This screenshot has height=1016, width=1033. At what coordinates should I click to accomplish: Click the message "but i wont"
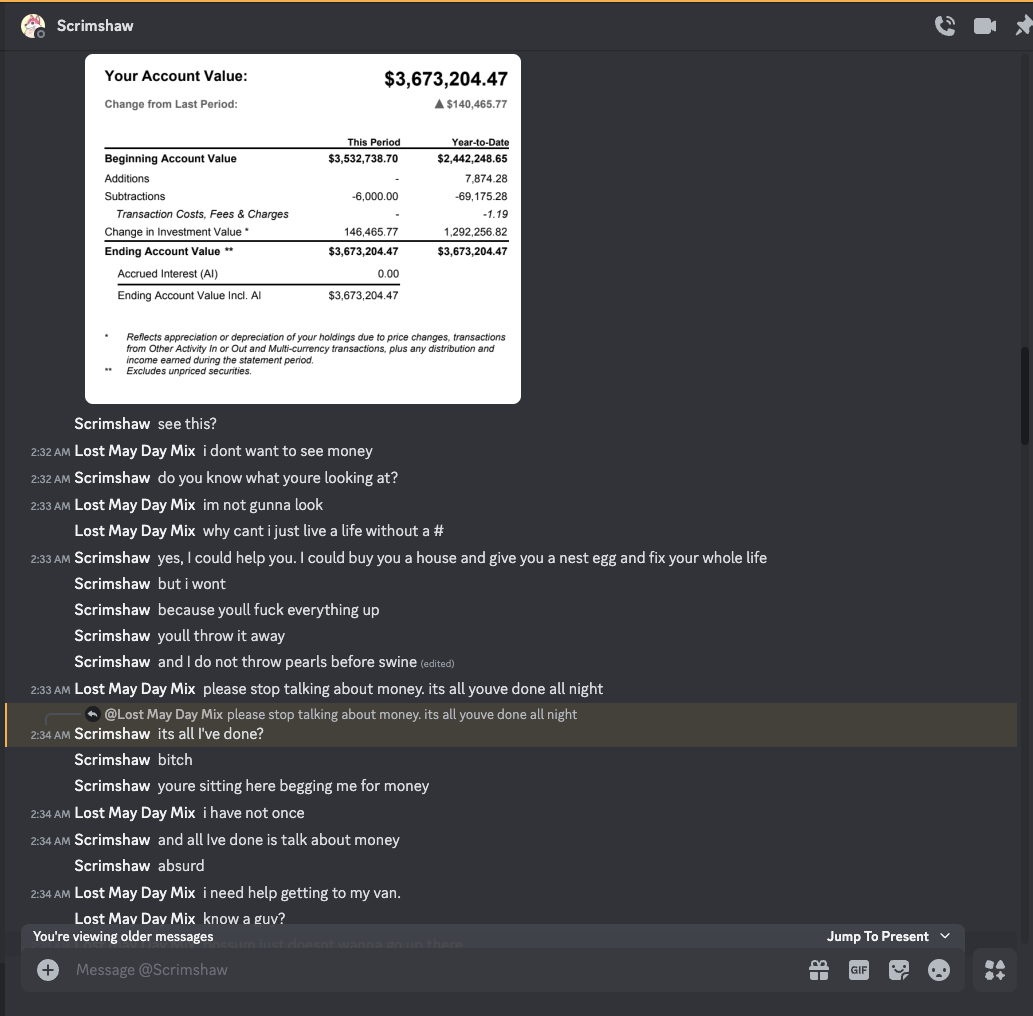(192, 584)
